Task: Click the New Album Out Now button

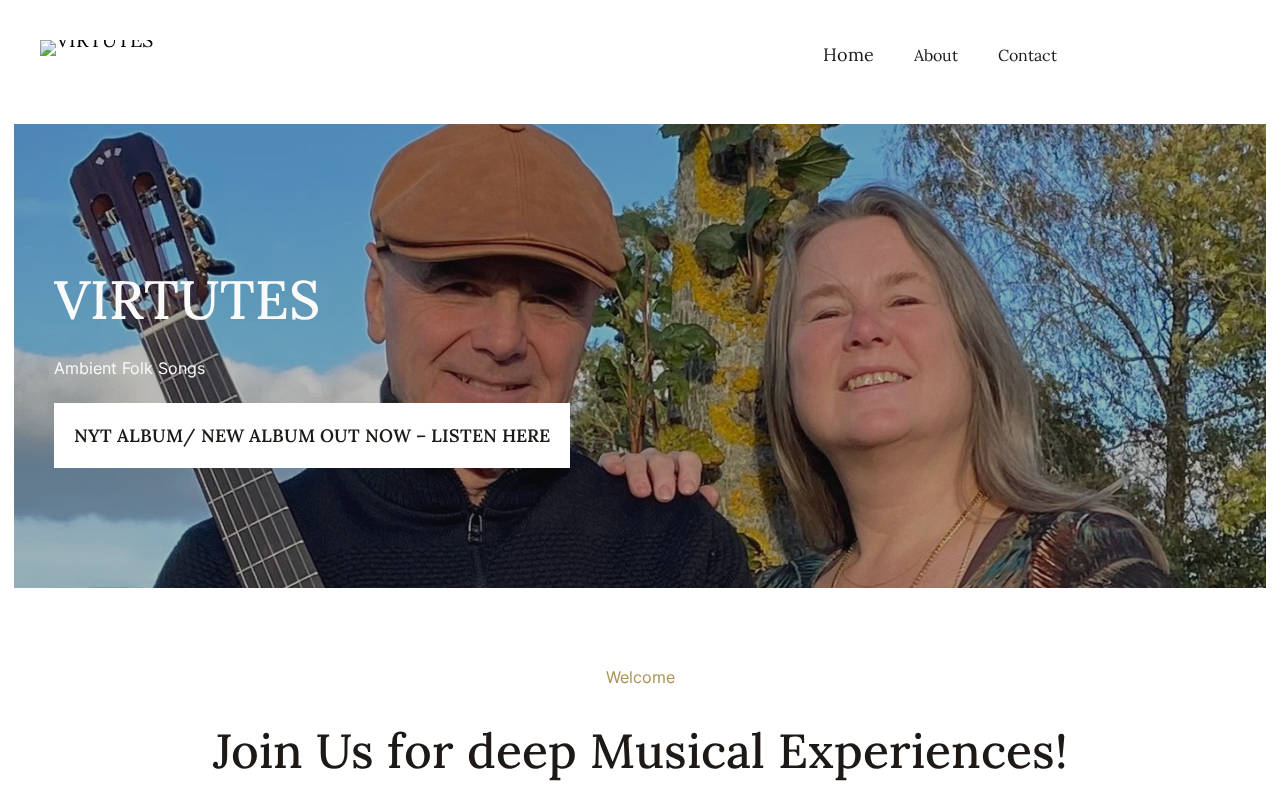Action: (x=312, y=435)
